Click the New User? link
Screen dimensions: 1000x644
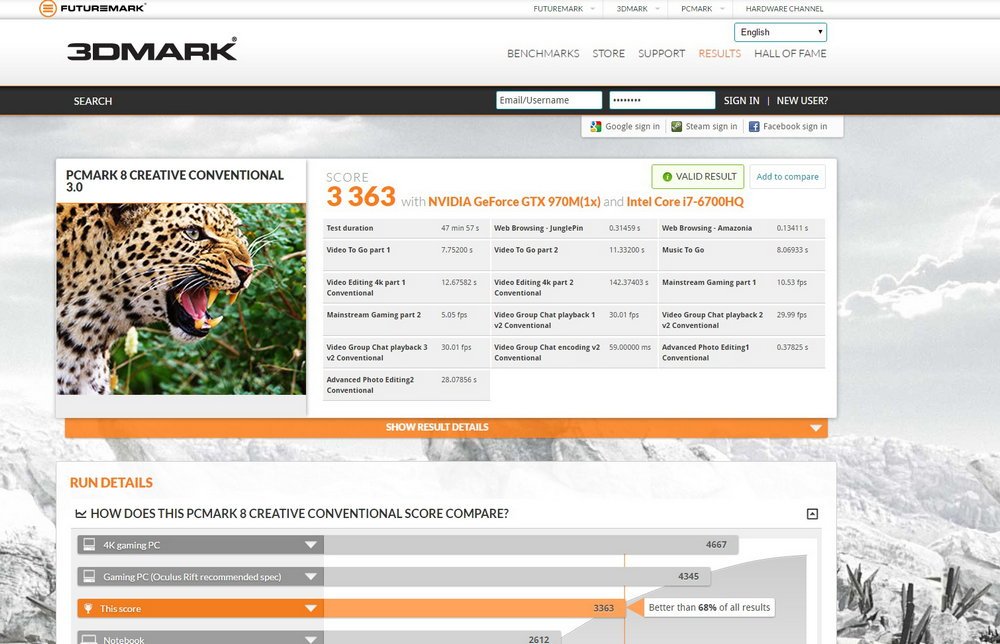pos(802,101)
